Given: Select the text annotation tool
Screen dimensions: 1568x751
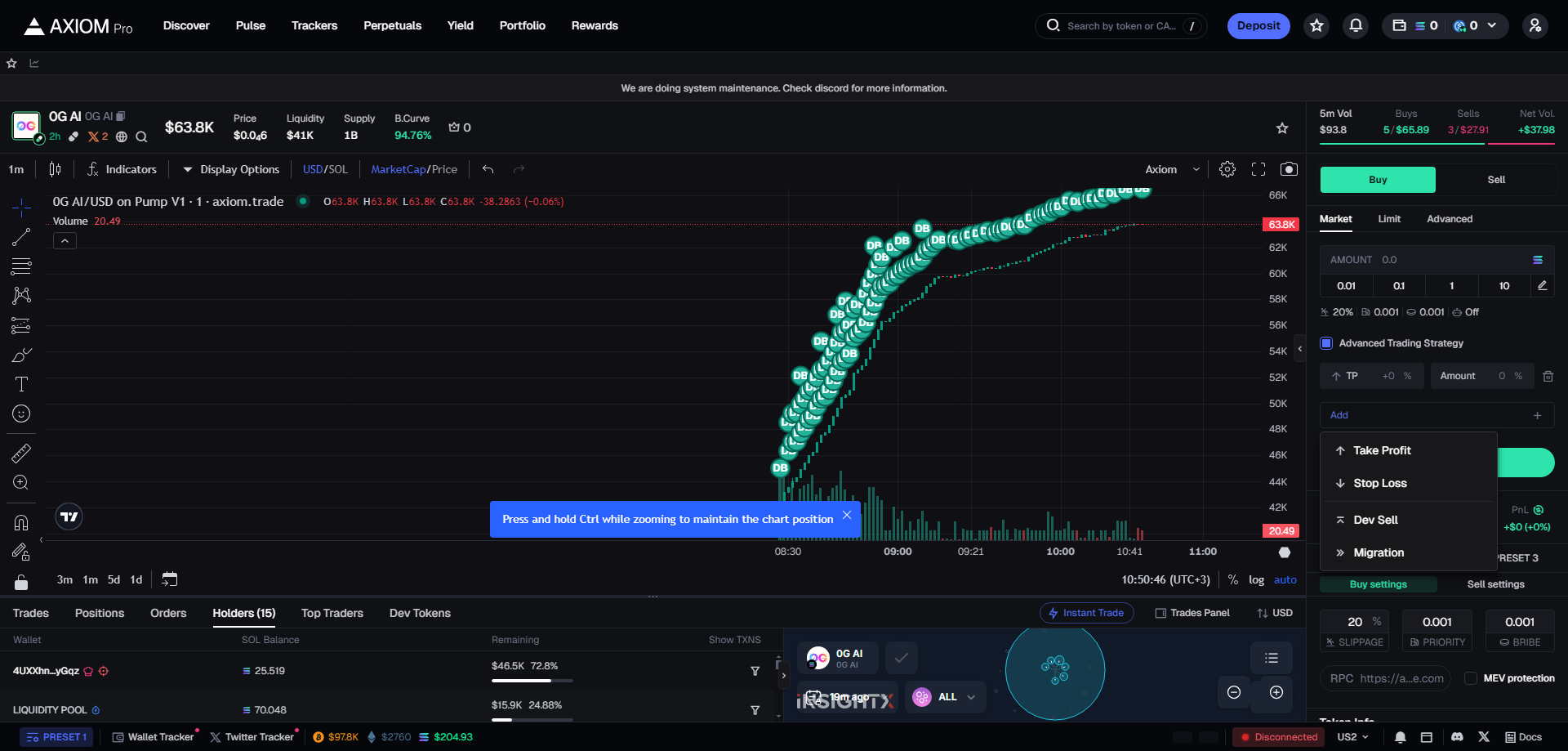Looking at the screenshot, I should [21, 384].
